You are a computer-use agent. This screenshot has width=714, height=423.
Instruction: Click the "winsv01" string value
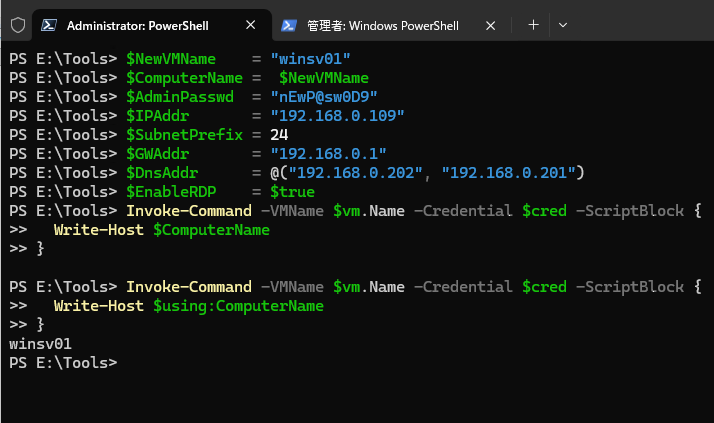point(310,59)
